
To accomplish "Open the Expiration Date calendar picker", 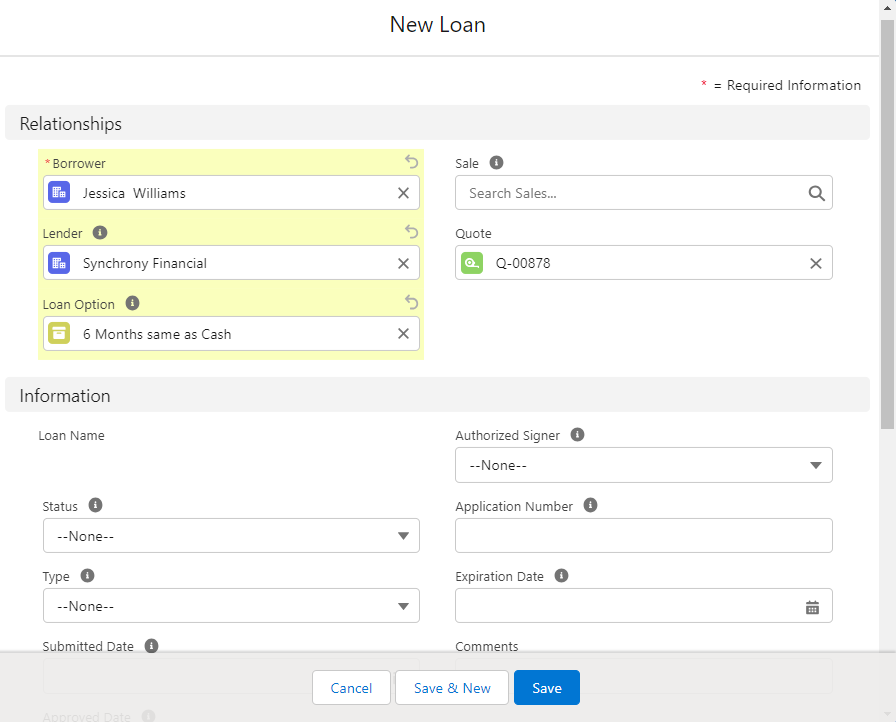I will point(814,606).
